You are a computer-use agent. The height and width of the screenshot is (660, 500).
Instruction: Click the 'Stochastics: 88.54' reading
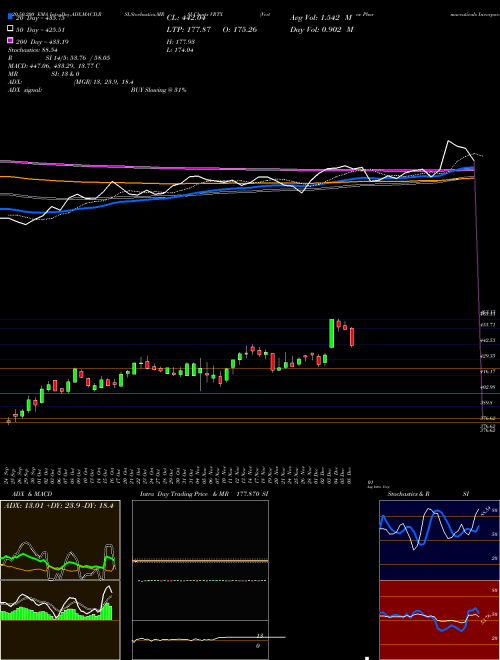(33, 50)
